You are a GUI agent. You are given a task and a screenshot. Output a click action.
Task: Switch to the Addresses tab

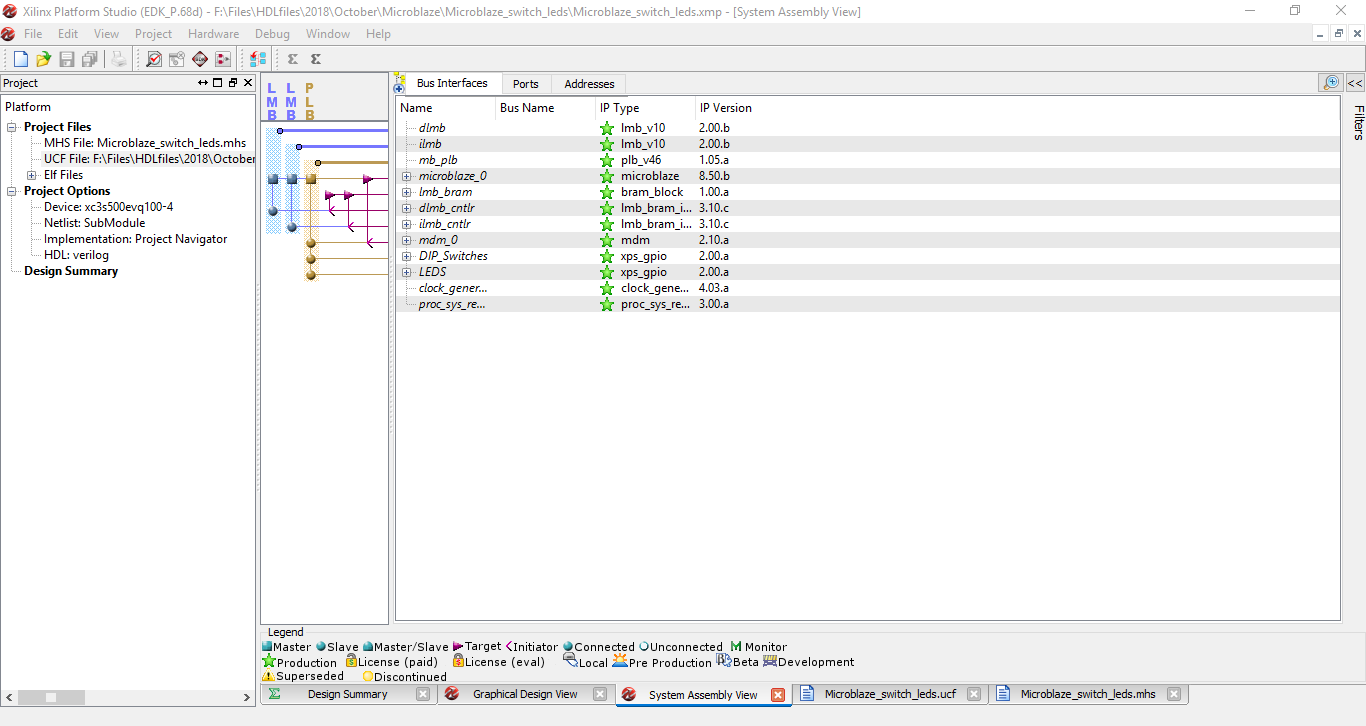click(x=589, y=84)
